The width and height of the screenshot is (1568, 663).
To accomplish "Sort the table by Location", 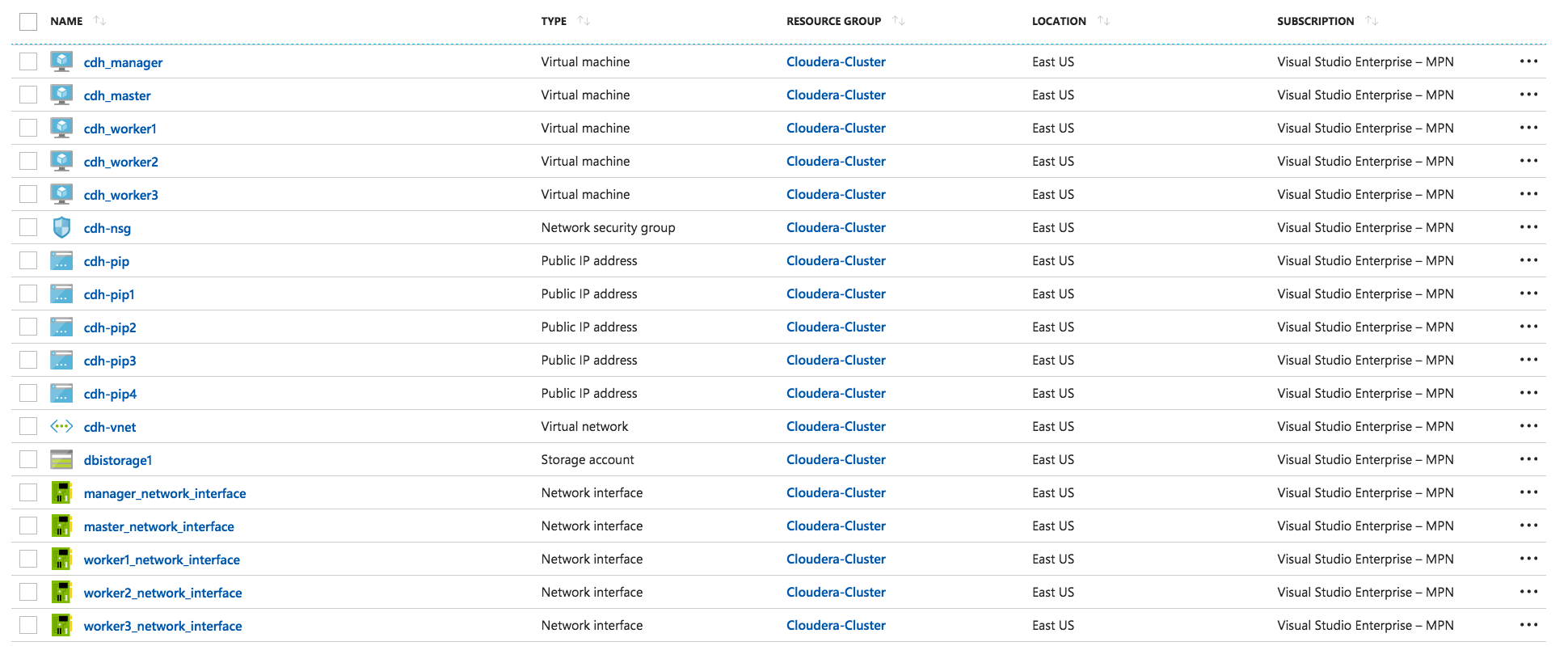I will point(1103,21).
